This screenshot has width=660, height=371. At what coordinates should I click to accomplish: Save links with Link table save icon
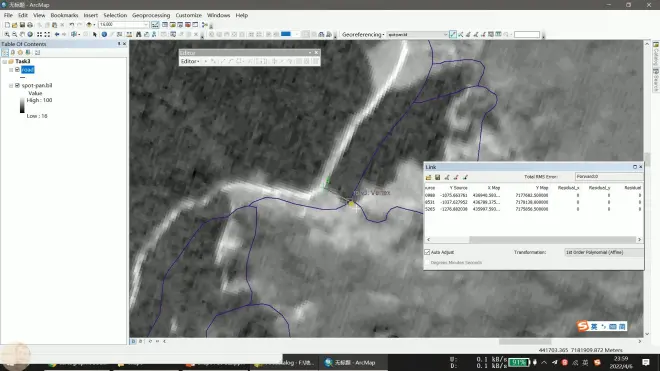tap(438, 177)
